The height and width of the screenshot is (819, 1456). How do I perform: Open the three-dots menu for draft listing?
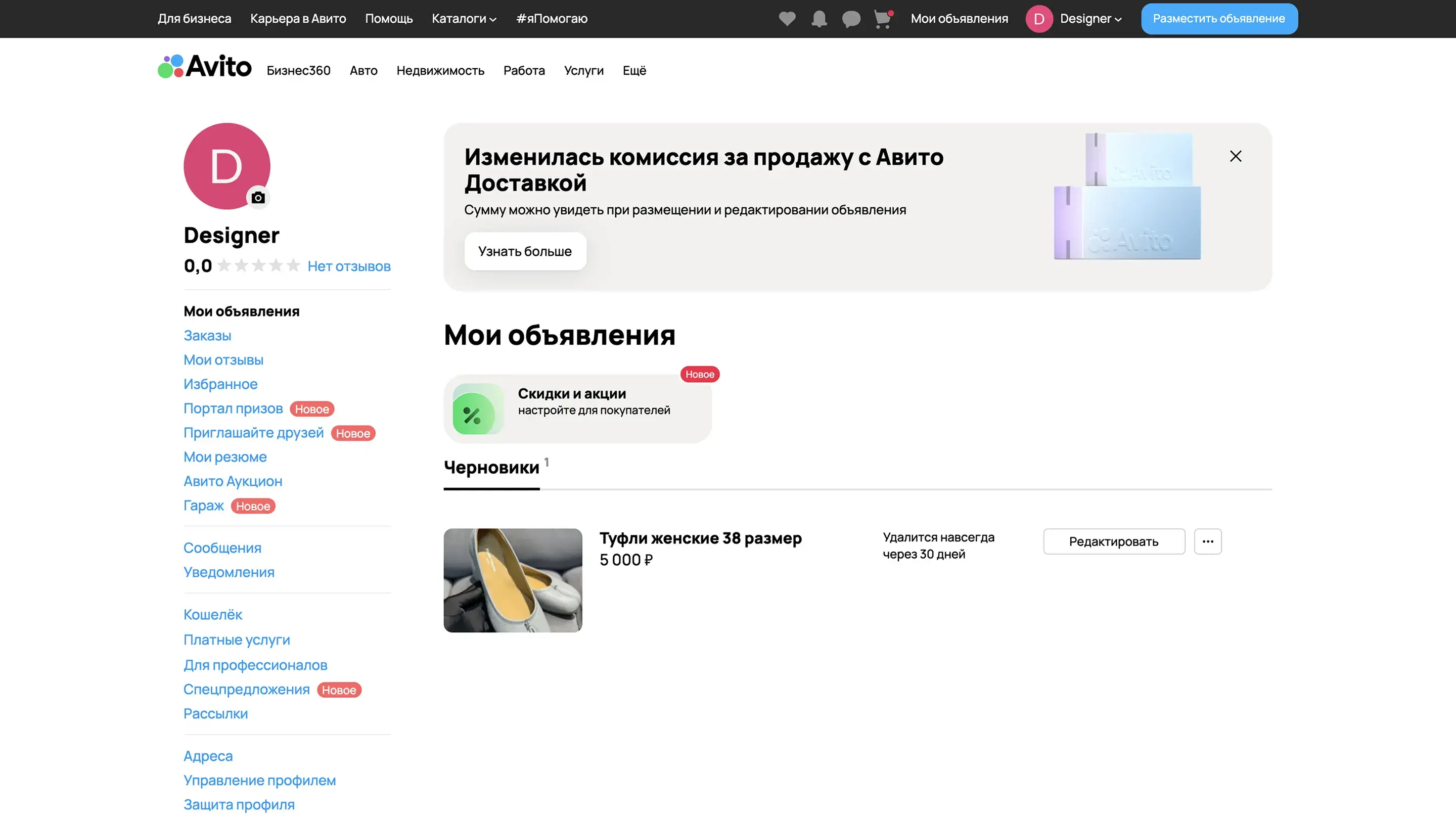coord(1207,541)
